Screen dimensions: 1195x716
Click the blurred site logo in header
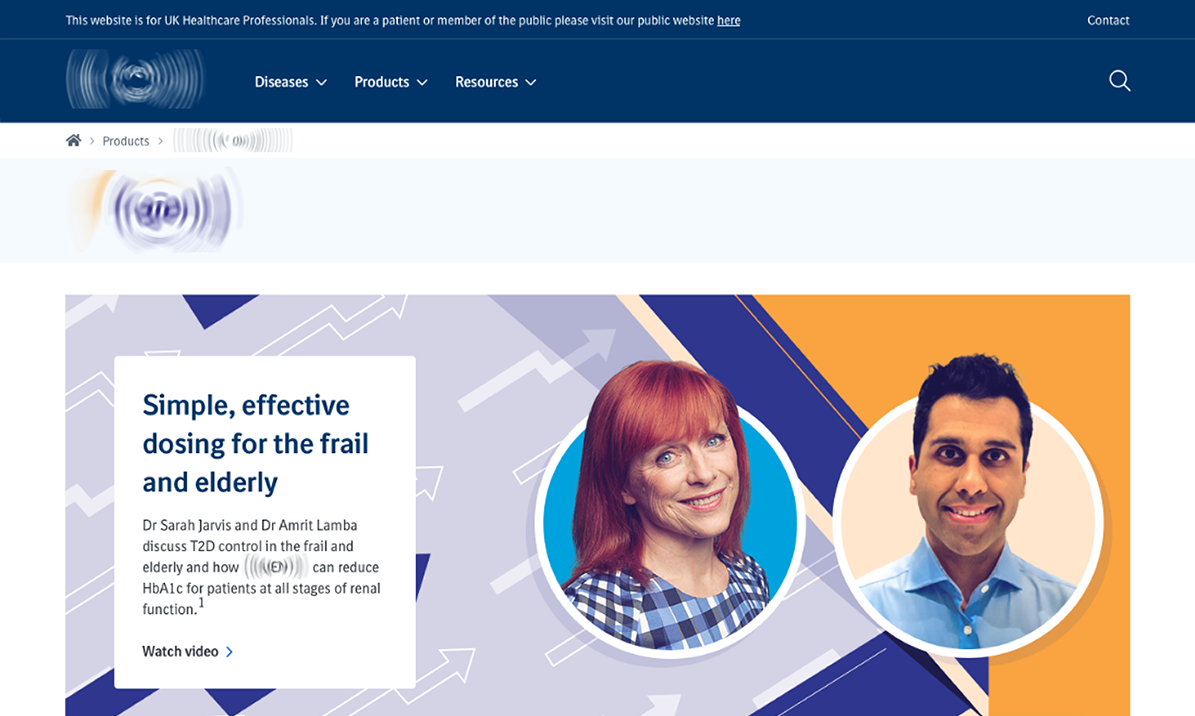coord(135,79)
